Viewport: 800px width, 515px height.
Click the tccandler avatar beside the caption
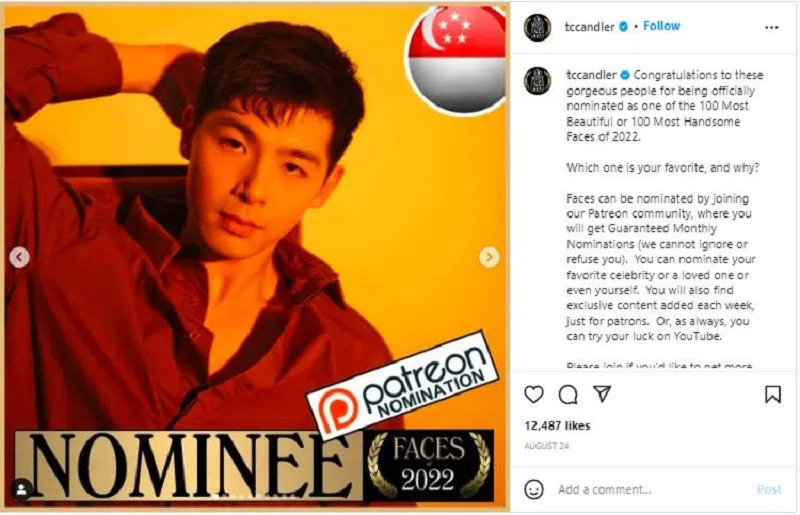tap(538, 81)
